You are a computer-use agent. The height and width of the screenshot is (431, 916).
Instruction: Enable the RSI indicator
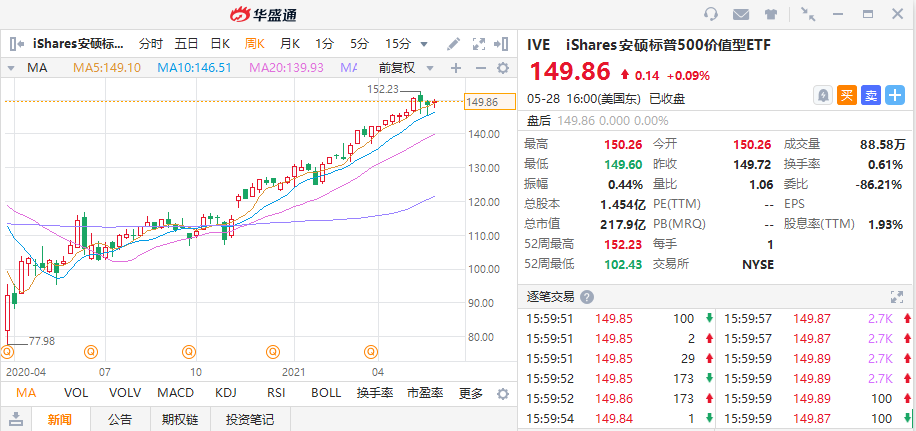point(275,393)
